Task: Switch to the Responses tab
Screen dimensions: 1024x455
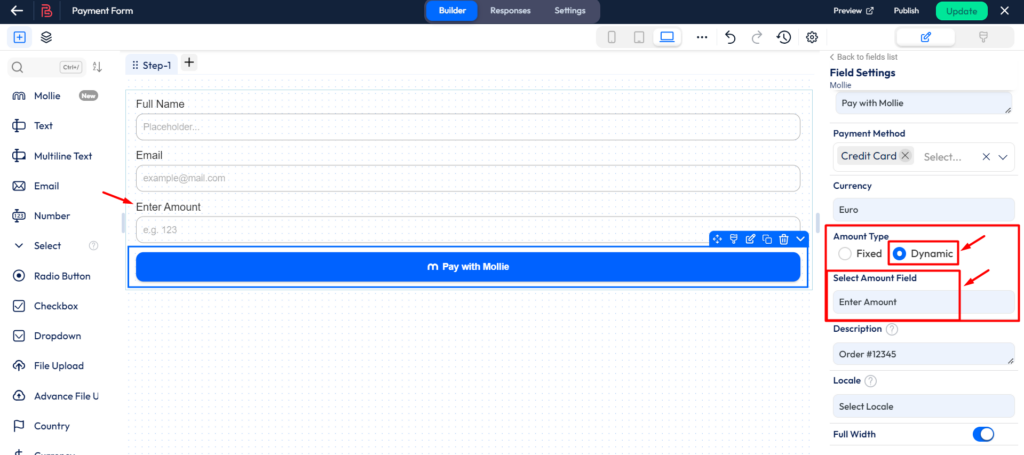Action: [x=511, y=10]
